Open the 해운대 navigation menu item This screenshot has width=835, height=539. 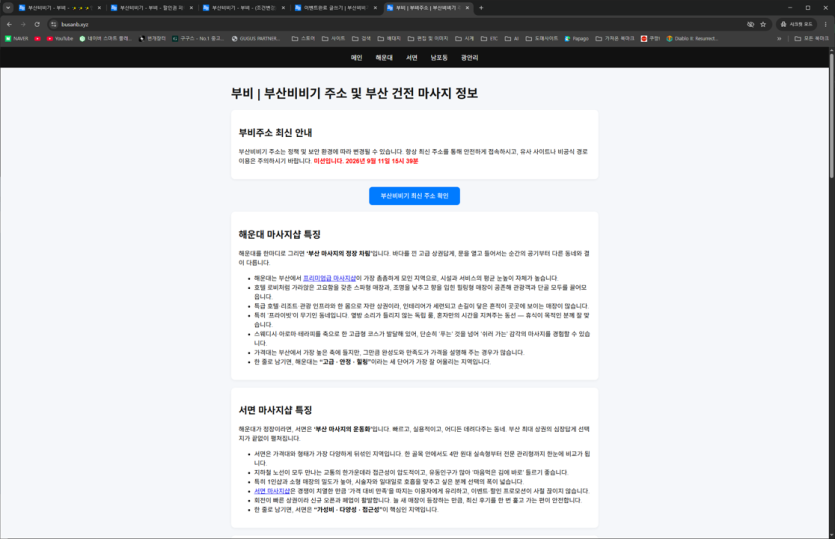[x=384, y=58]
